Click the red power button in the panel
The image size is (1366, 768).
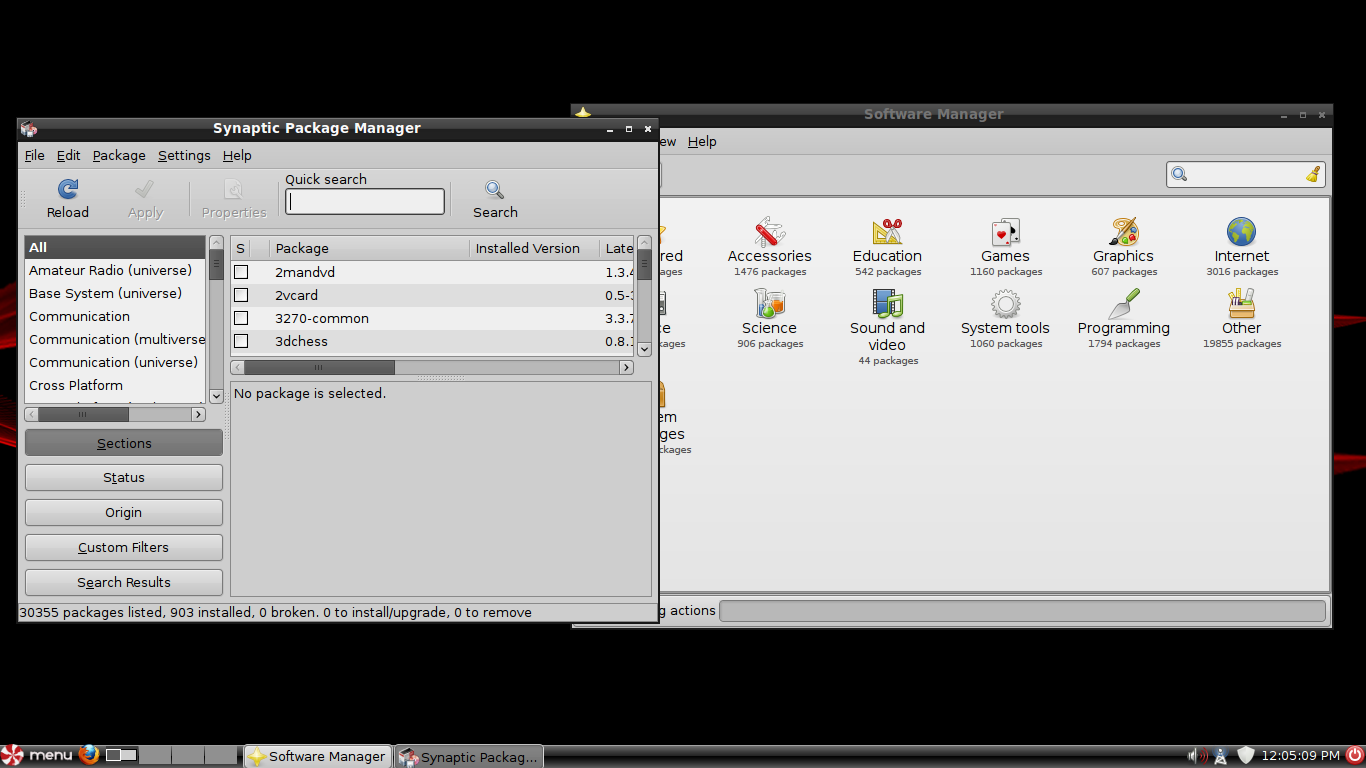pos(1355,755)
